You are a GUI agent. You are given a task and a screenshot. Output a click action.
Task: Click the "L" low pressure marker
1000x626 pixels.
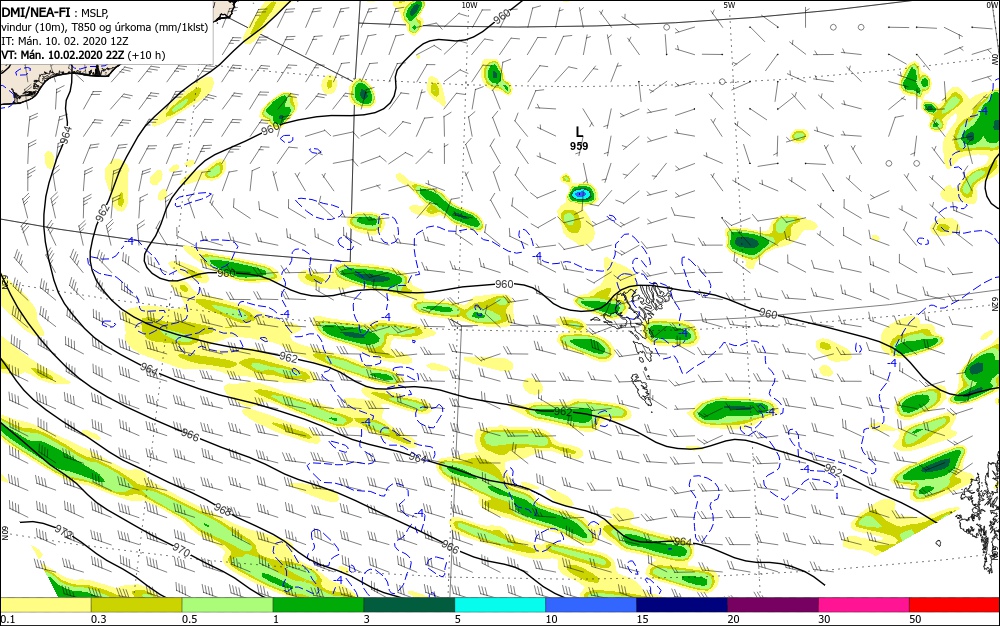(579, 132)
